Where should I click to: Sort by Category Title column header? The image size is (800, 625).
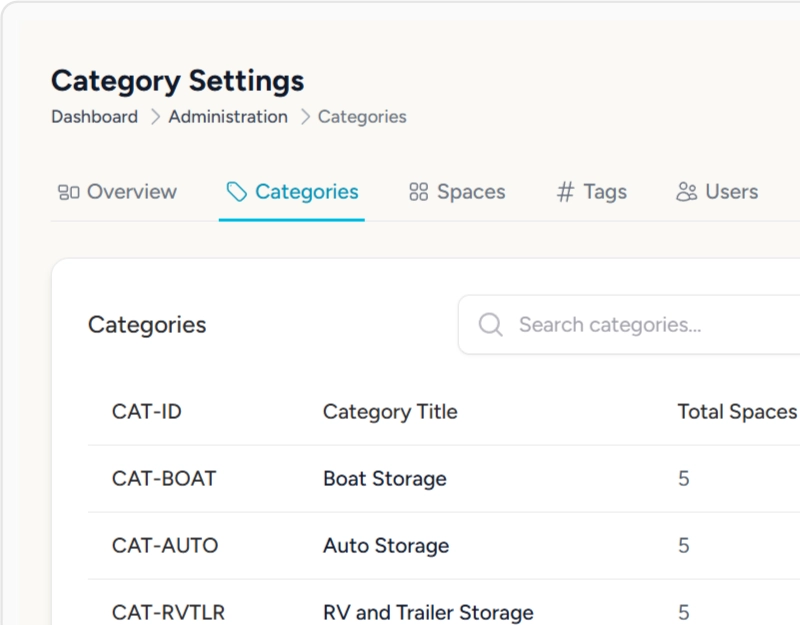tap(390, 412)
